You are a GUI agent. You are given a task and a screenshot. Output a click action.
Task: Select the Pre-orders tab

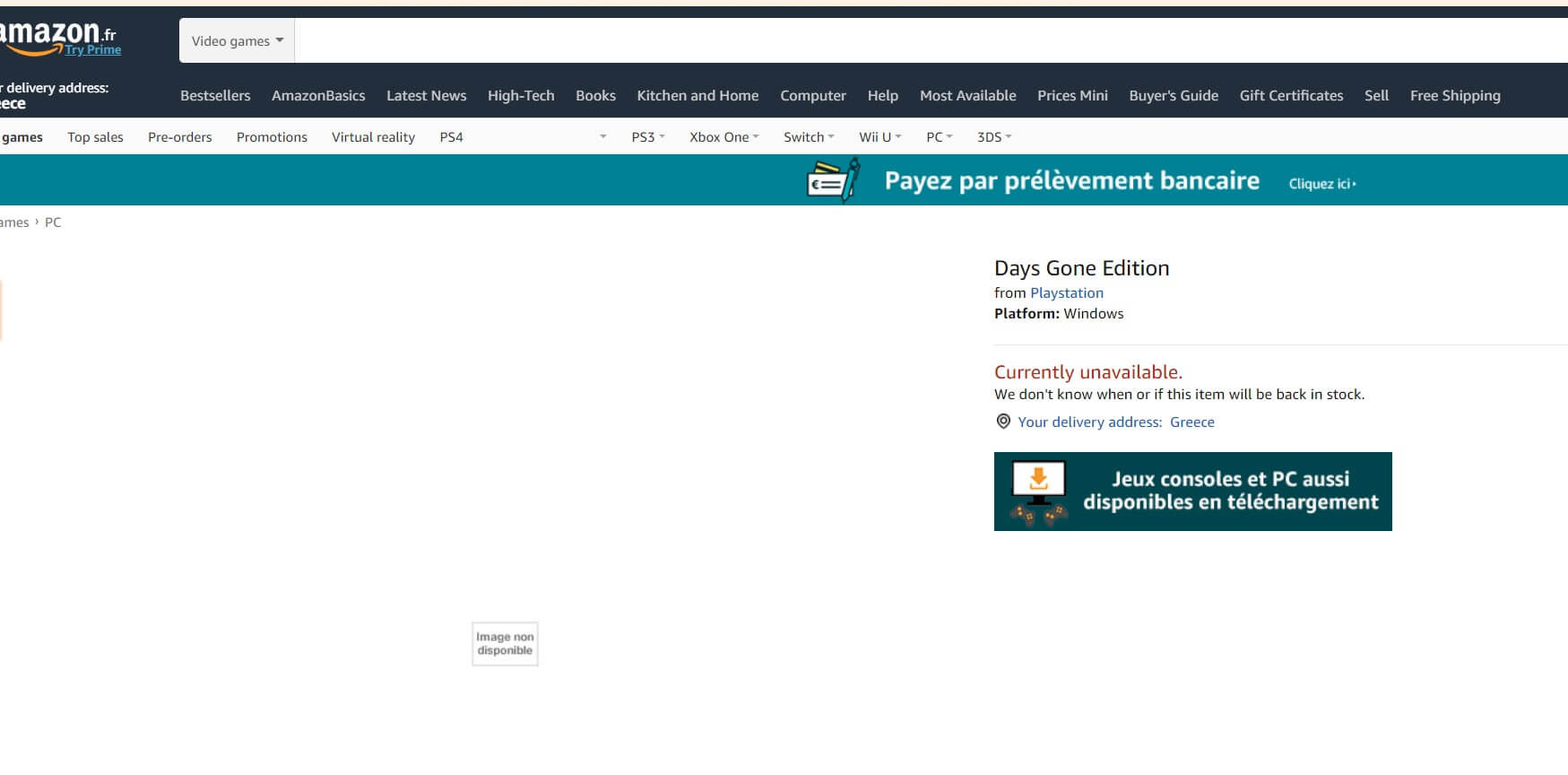[x=179, y=137]
